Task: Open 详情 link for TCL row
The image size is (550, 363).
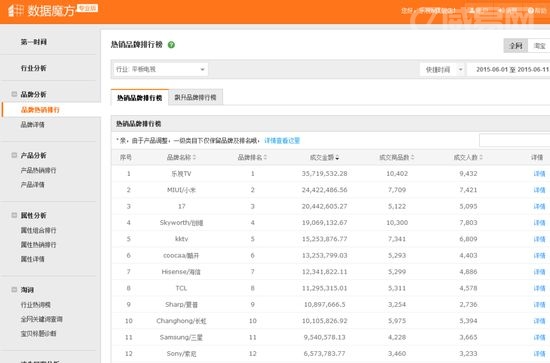Action: point(539,288)
